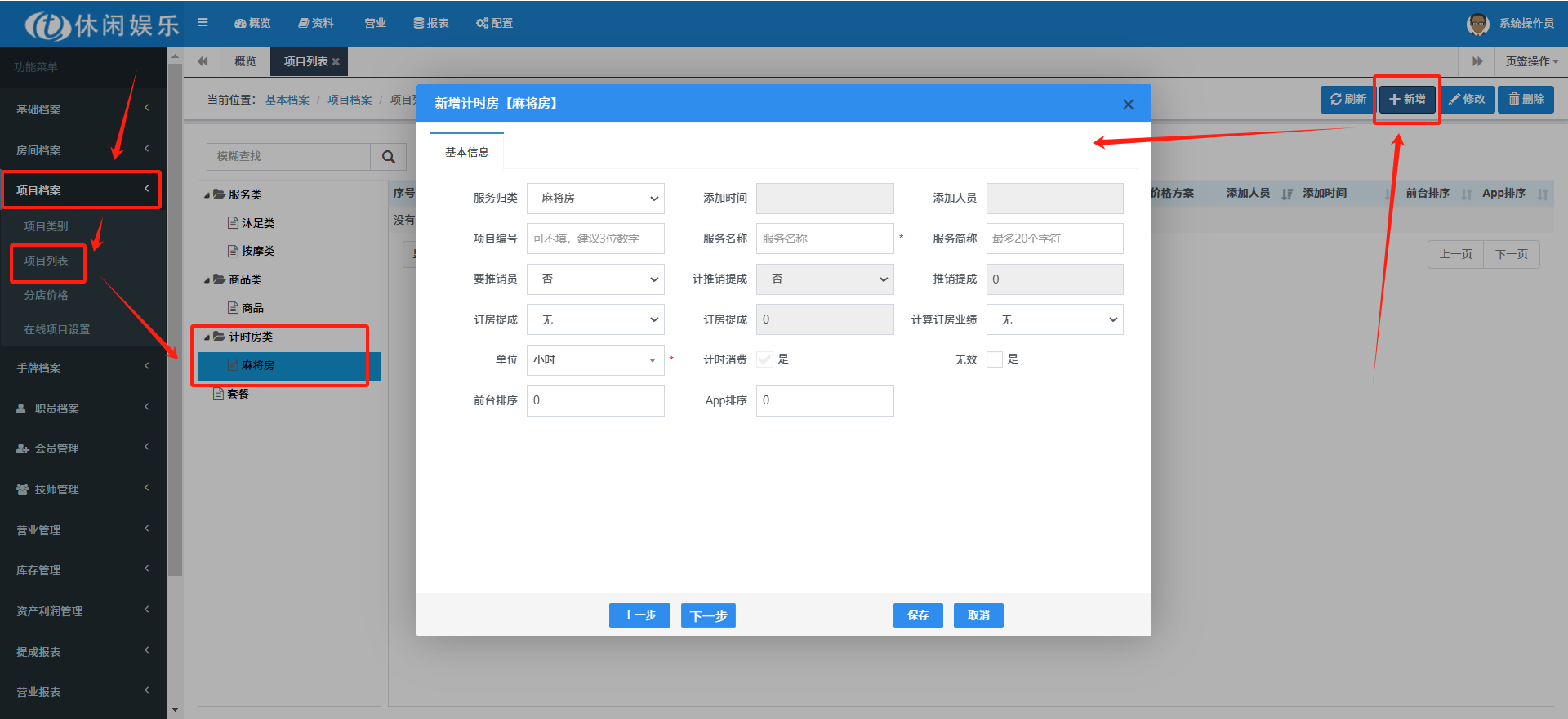Click the 保存 button

(x=918, y=615)
